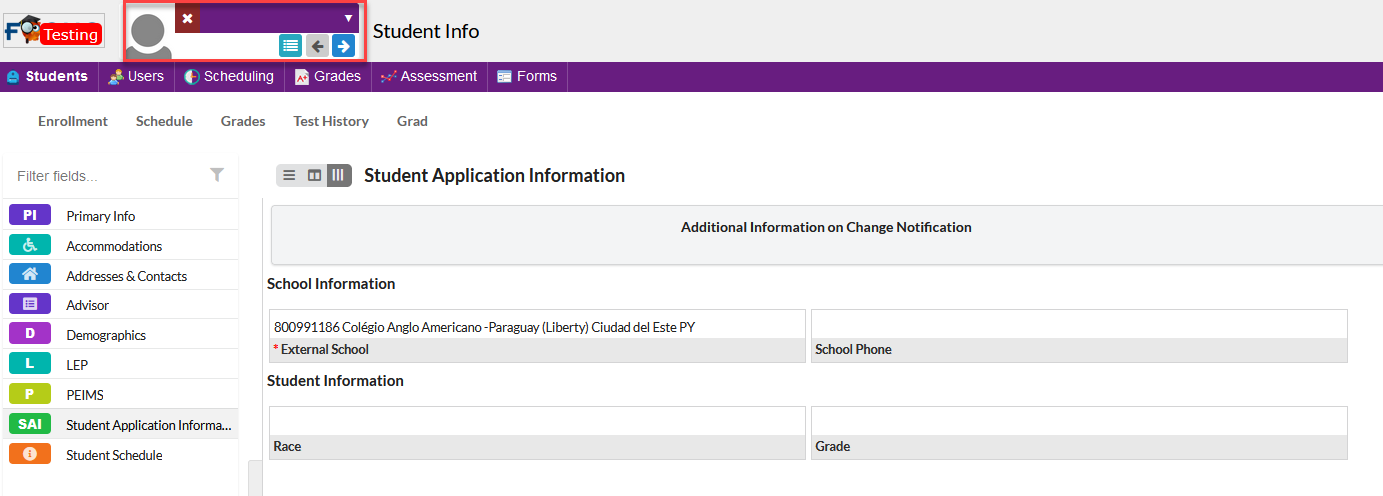Open Student Schedule category
Screen dimensions: 1383x496
(x=120, y=454)
